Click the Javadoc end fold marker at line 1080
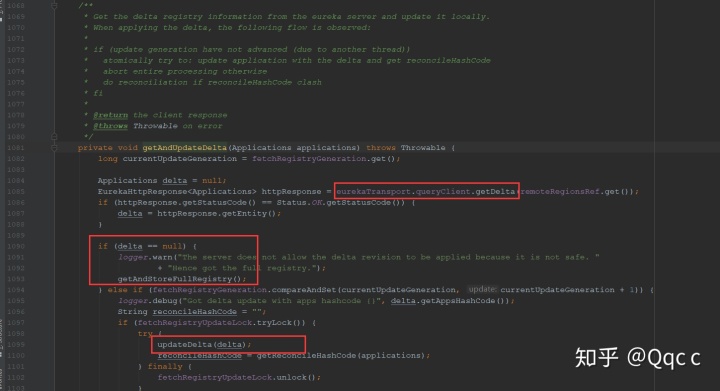 tap(54, 136)
